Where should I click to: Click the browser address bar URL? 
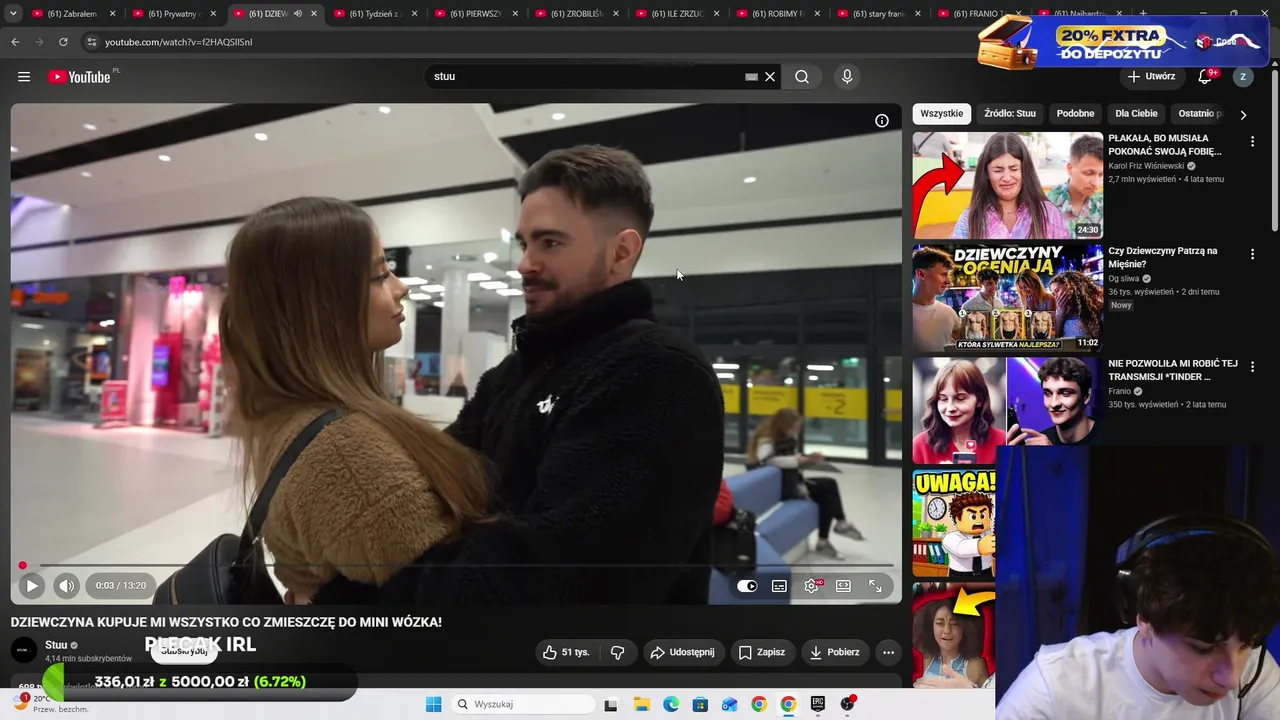178,42
